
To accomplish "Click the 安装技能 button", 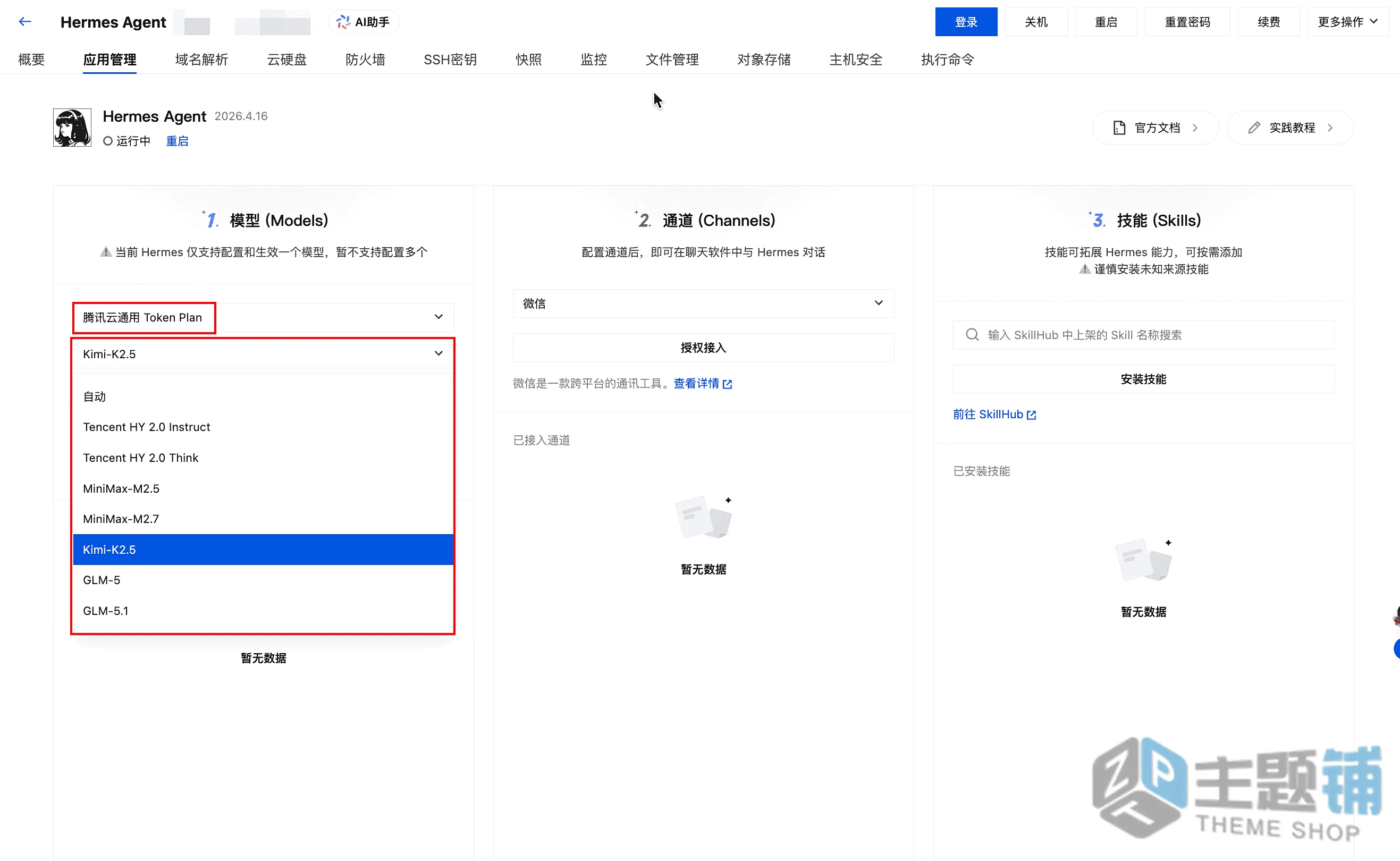I will 1143,379.
